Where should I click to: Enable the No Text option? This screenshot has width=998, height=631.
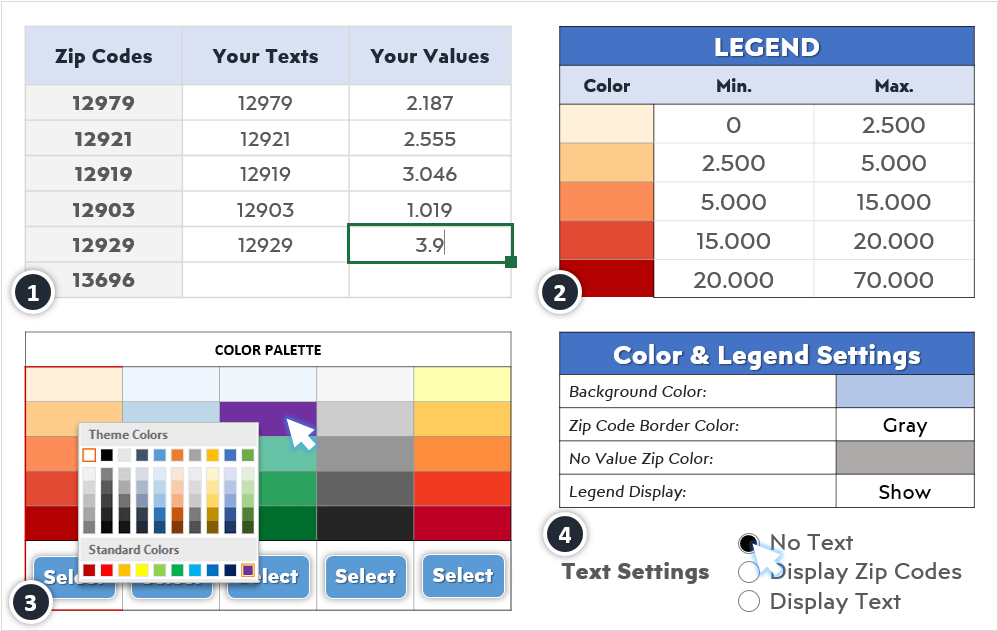[749, 543]
